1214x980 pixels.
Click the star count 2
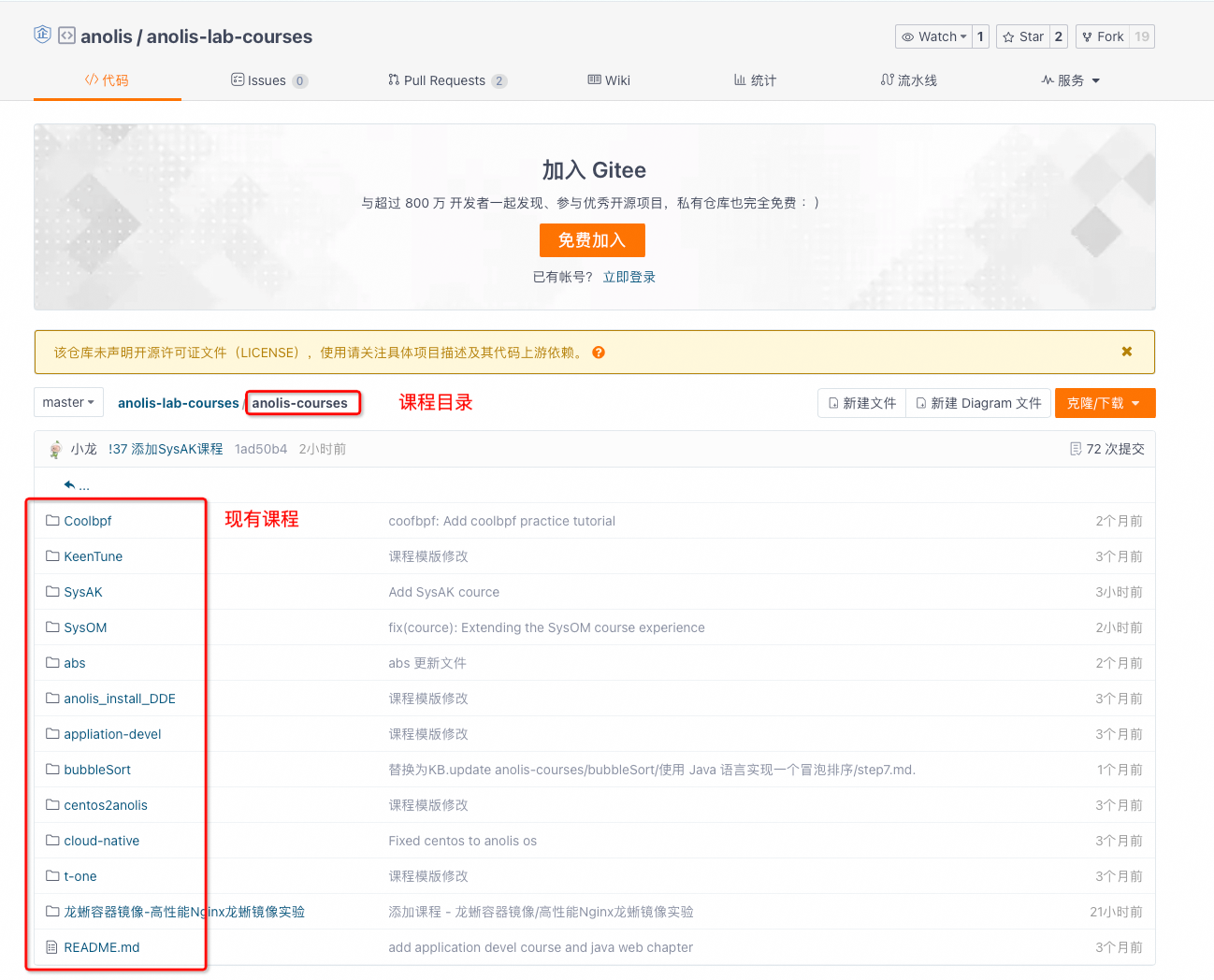(1059, 36)
